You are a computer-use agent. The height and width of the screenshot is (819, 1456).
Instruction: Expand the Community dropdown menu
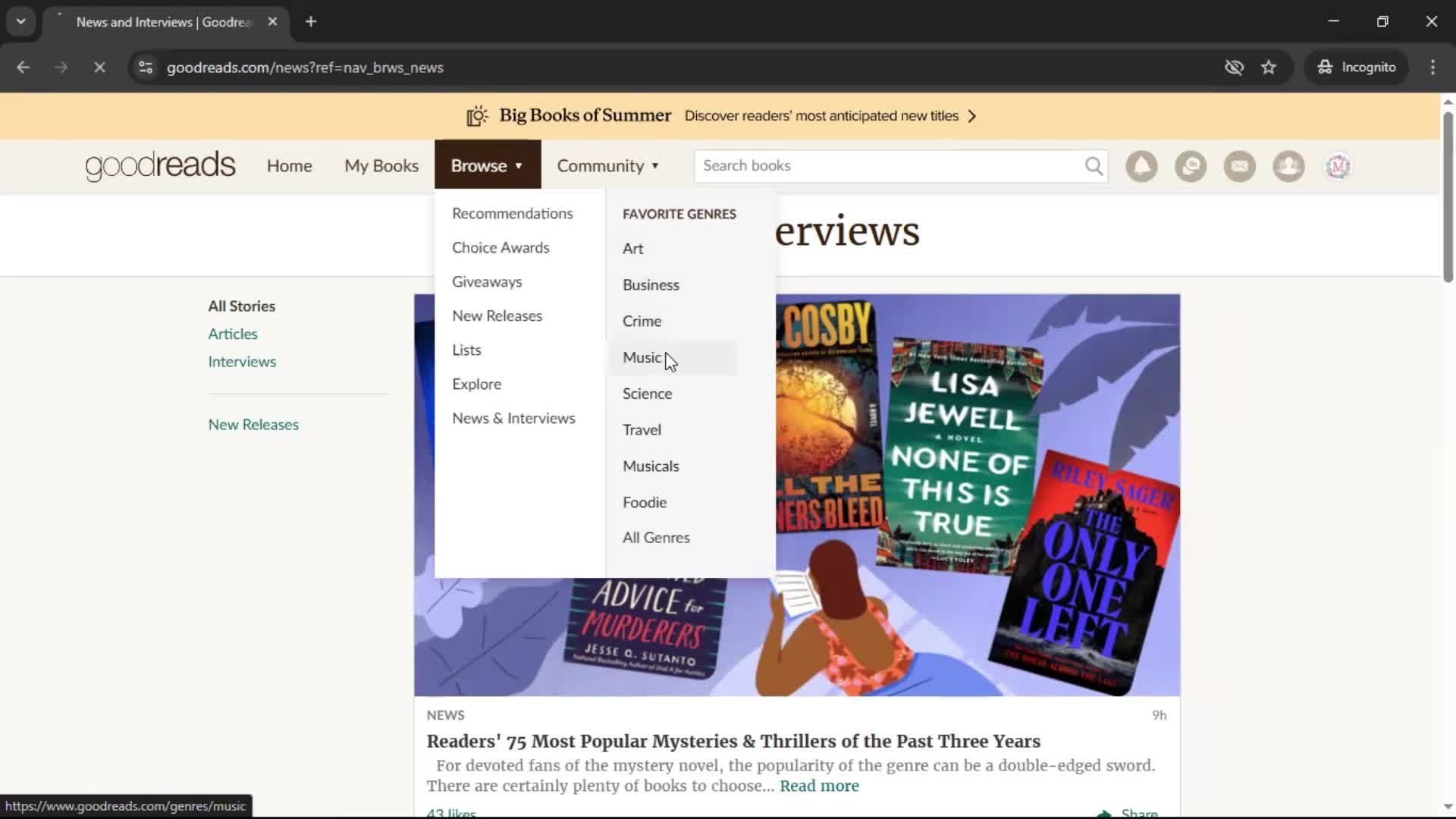pos(608,165)
